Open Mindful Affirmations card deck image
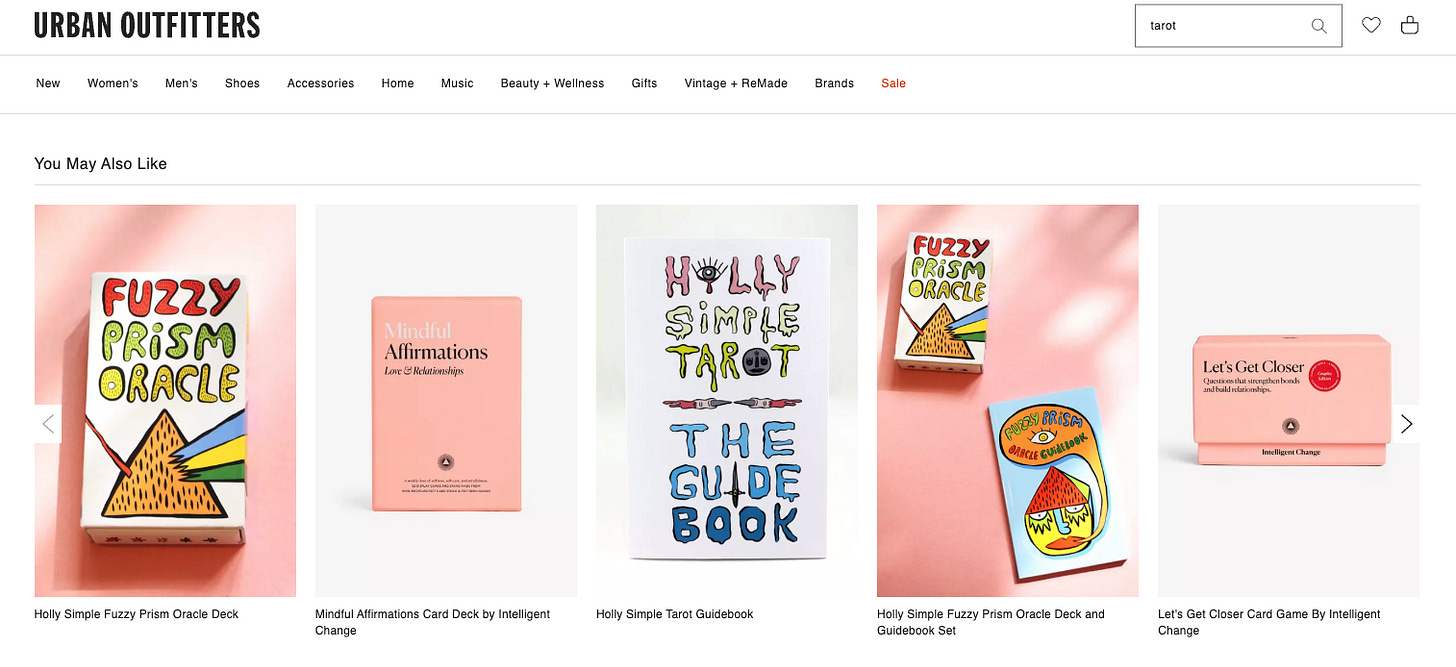Viewport: 1456px width, 667px height. pyautogui.click(x=446, y=401)
